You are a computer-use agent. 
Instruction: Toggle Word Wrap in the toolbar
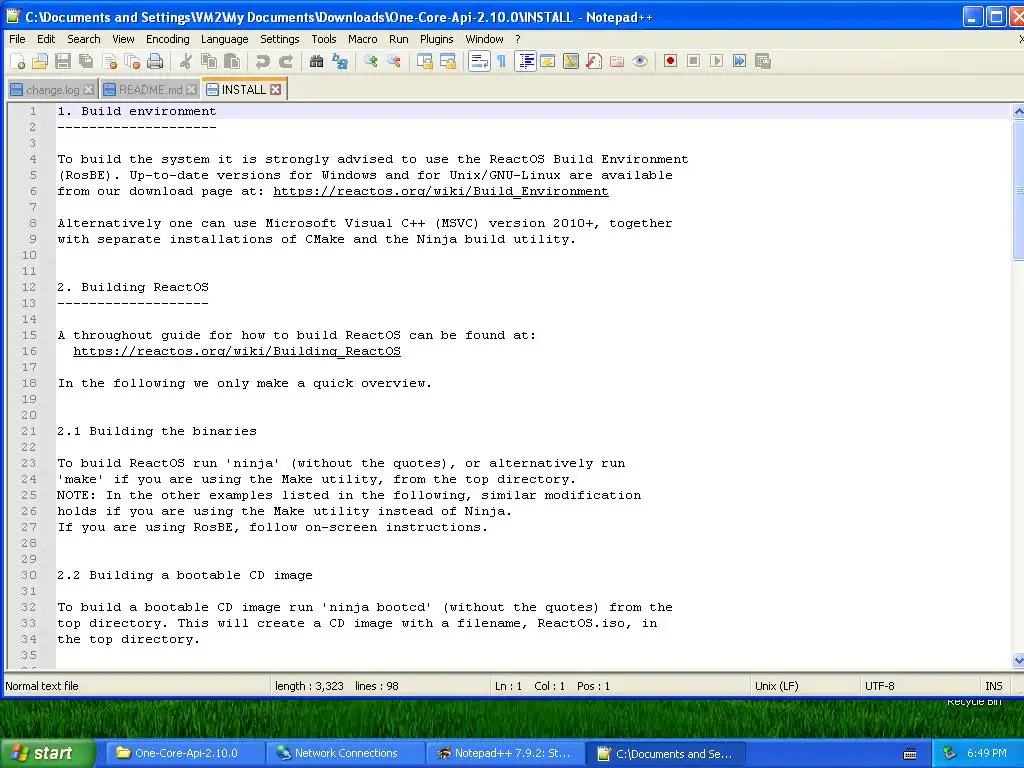coord(479,61)
